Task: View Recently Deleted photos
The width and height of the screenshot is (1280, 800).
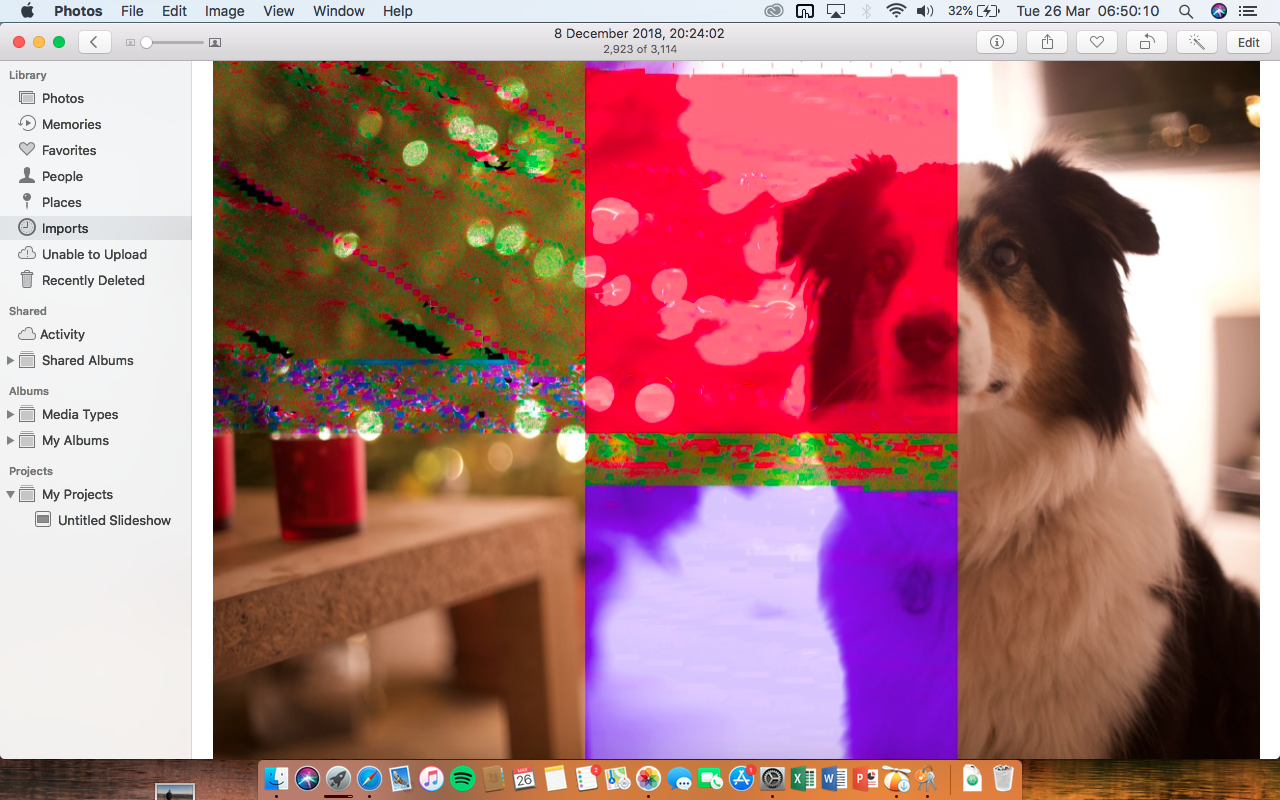Action: click(95, 280)
